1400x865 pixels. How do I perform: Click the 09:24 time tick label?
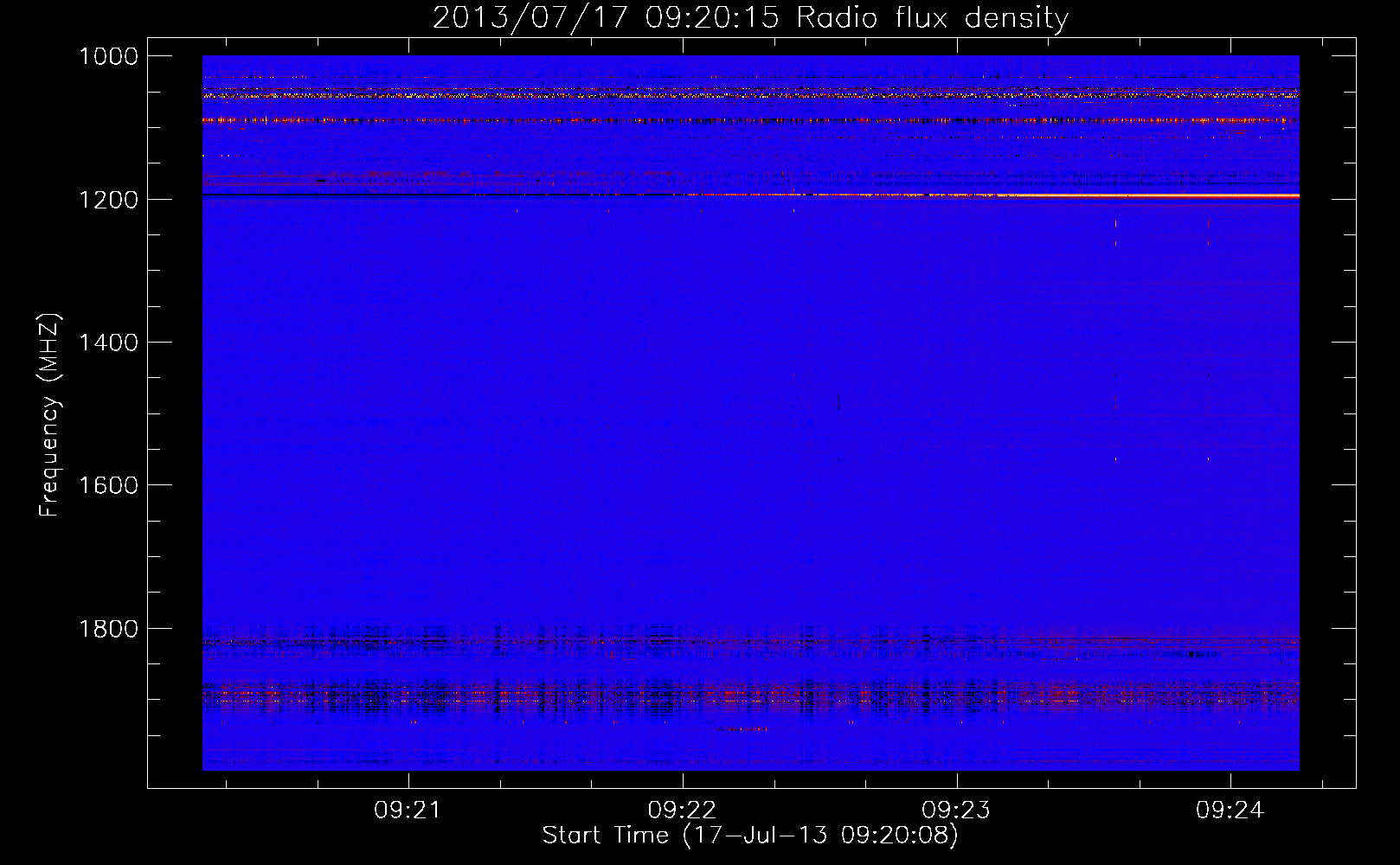pyautogui.click(x=1230, y=811)
